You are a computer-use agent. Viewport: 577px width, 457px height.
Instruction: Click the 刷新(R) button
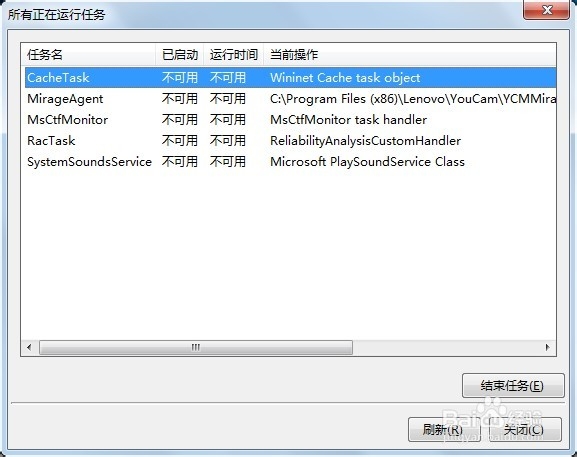pyautogui.click(x=444, y=429)
